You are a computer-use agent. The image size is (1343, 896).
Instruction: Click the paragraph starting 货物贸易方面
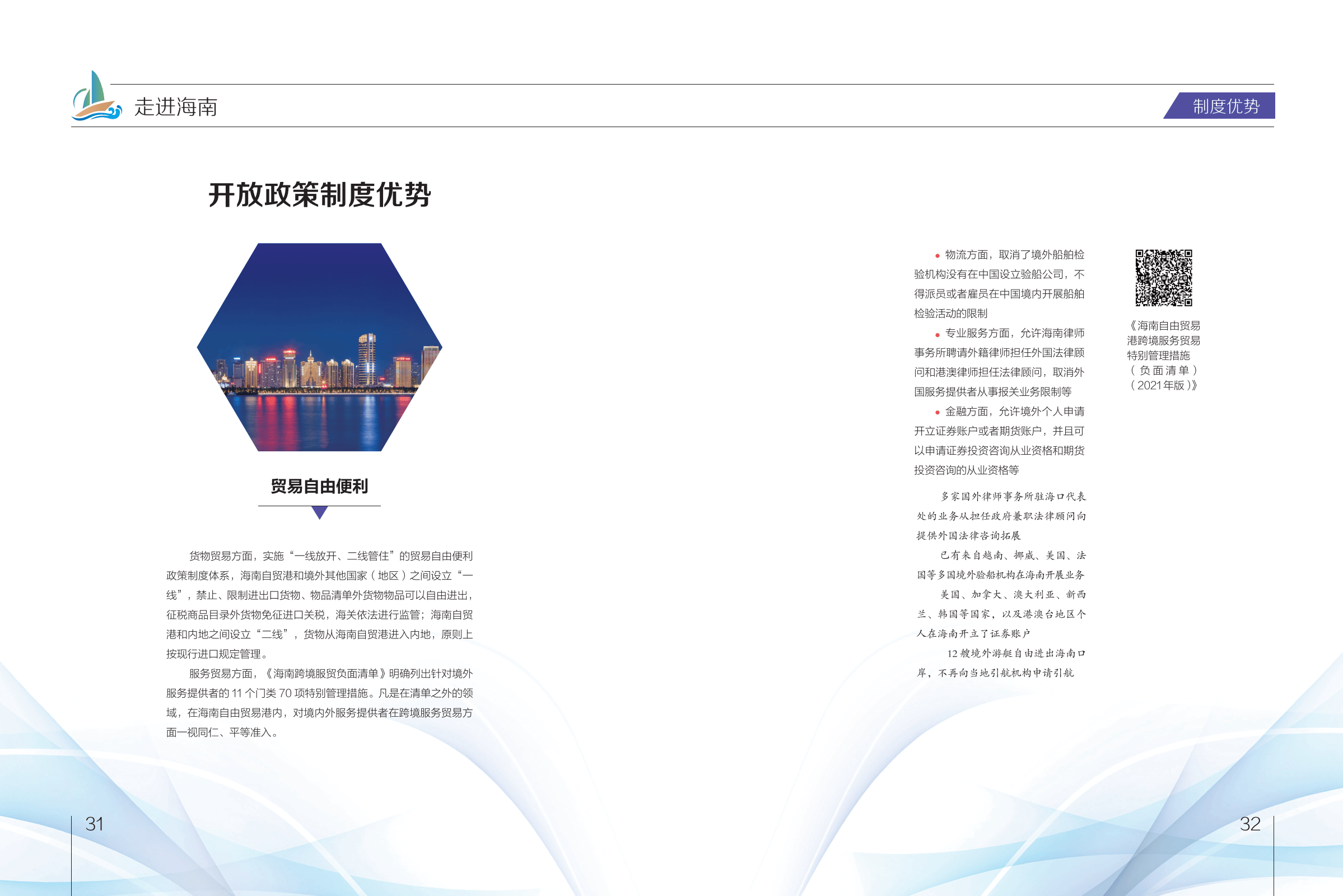[x=319, y=605]
